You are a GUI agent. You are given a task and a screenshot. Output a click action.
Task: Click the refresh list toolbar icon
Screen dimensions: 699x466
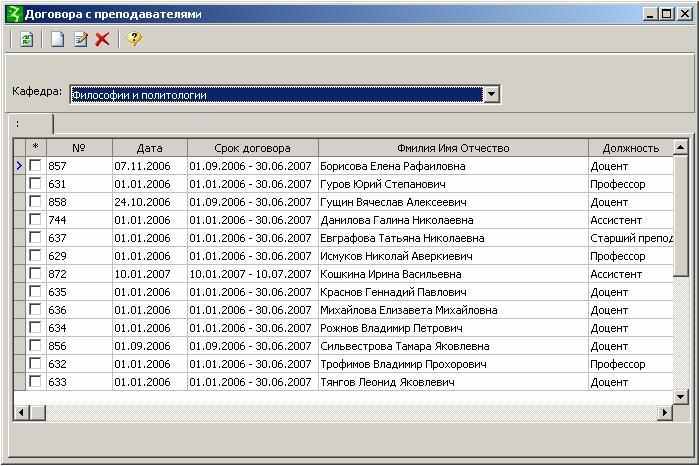26,40
